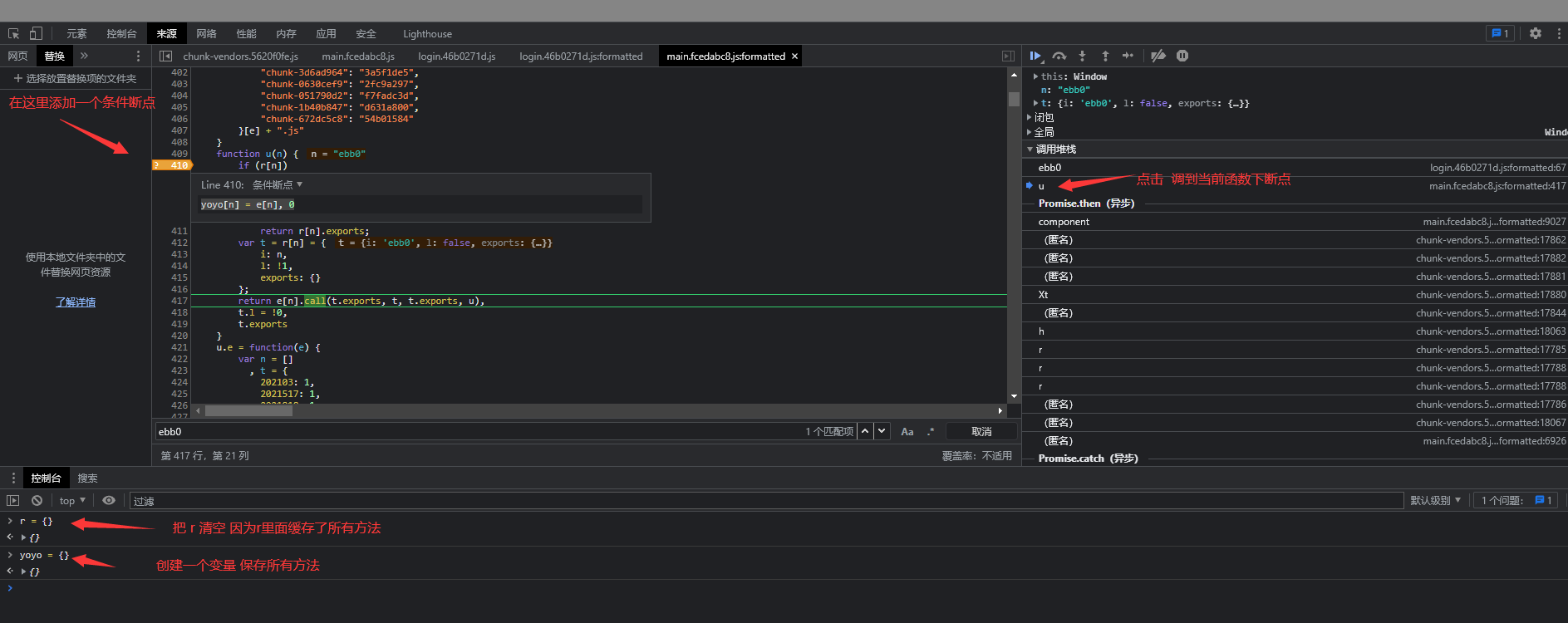Viewport: 1568px width, 623px height.
Task: Toggle the live expression eye icon
Action: tap(109, 500)
